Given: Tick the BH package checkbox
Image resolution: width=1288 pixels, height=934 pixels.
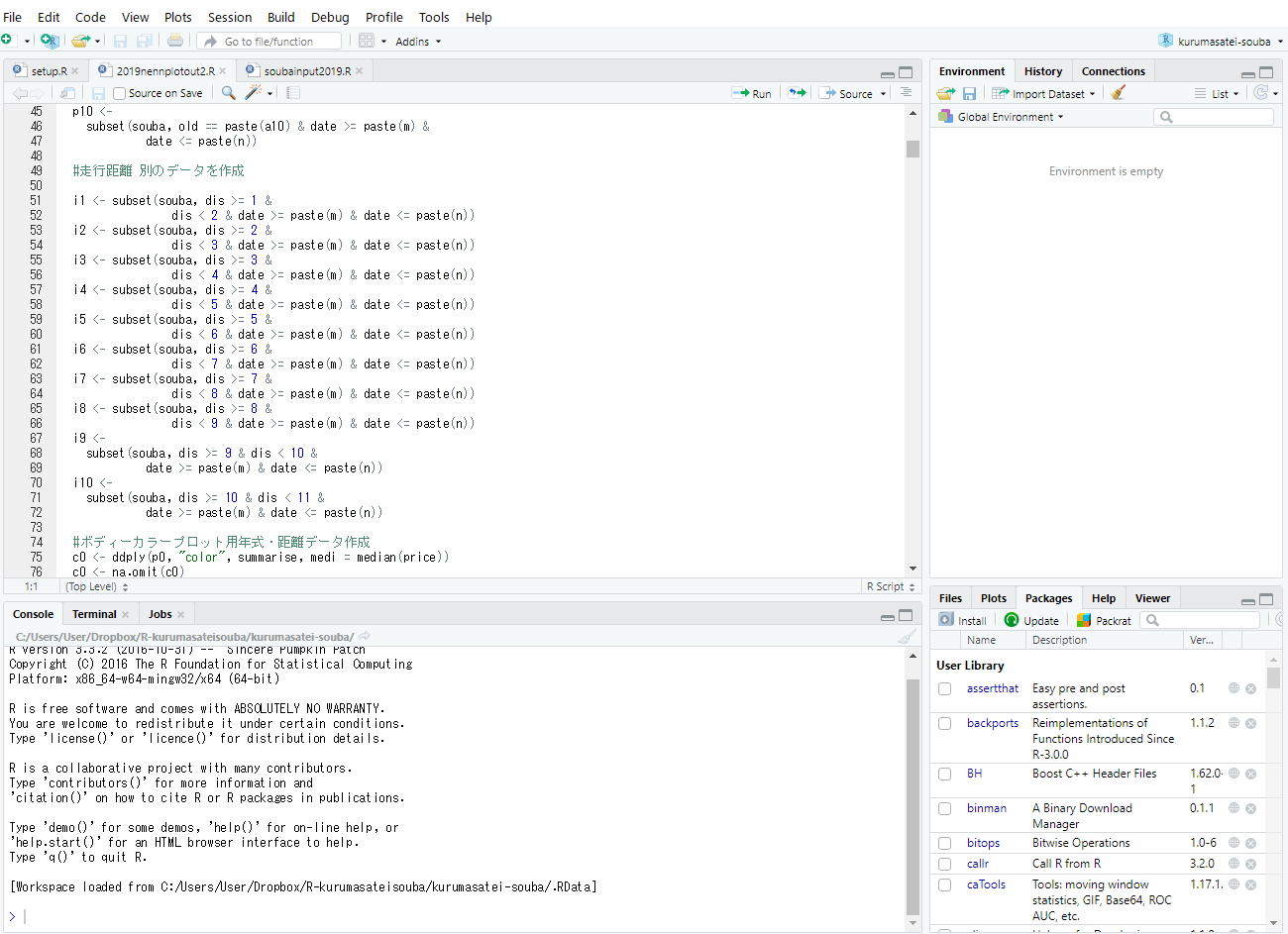Looking at the screenshot, I should point(945,774).
